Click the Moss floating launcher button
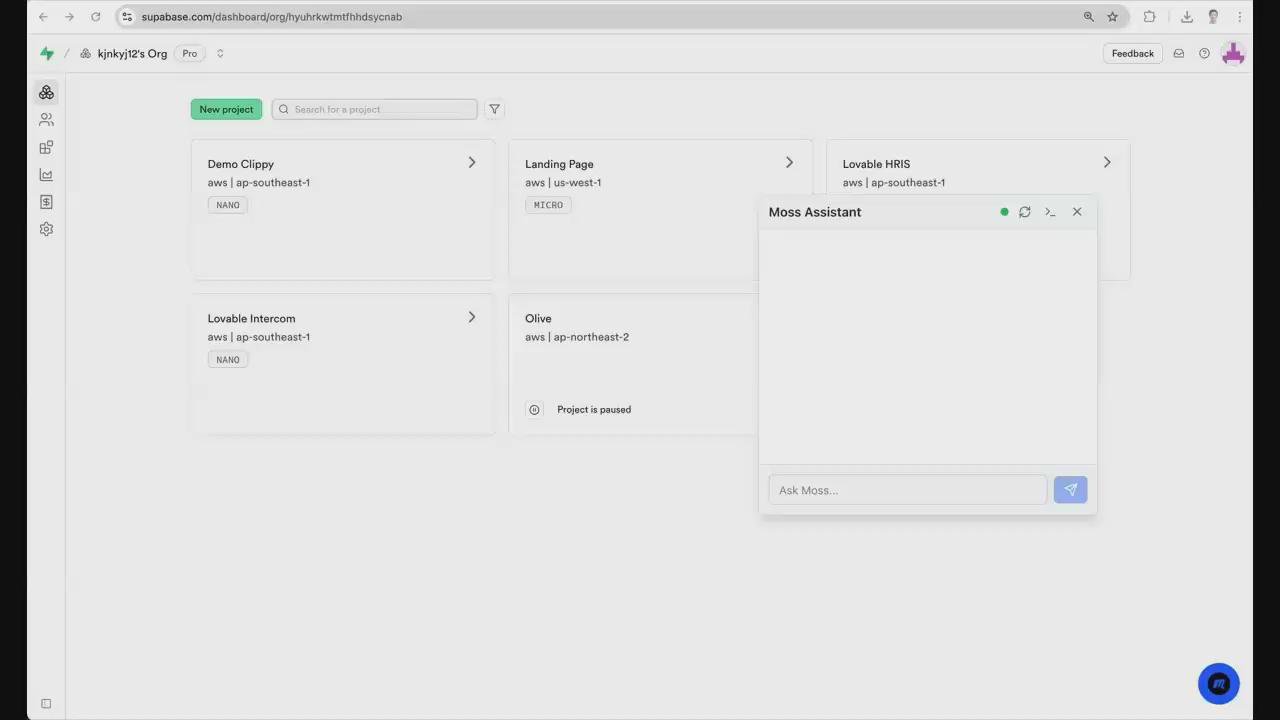Viewport: 1280px width, 720px height. pyautogui.click(x=1219, y=684)
